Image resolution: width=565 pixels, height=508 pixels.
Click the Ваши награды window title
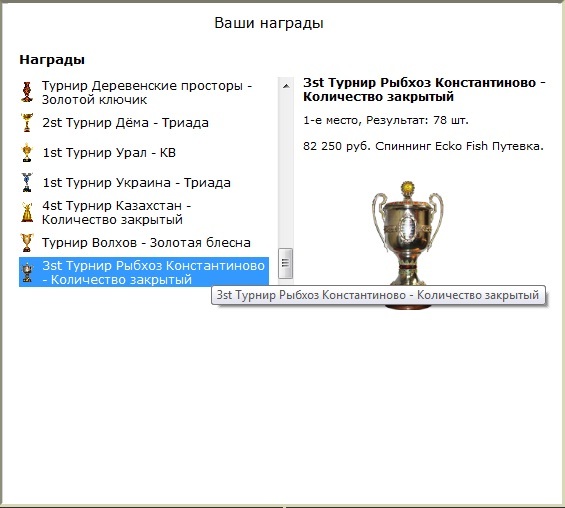tap(269, 23)
